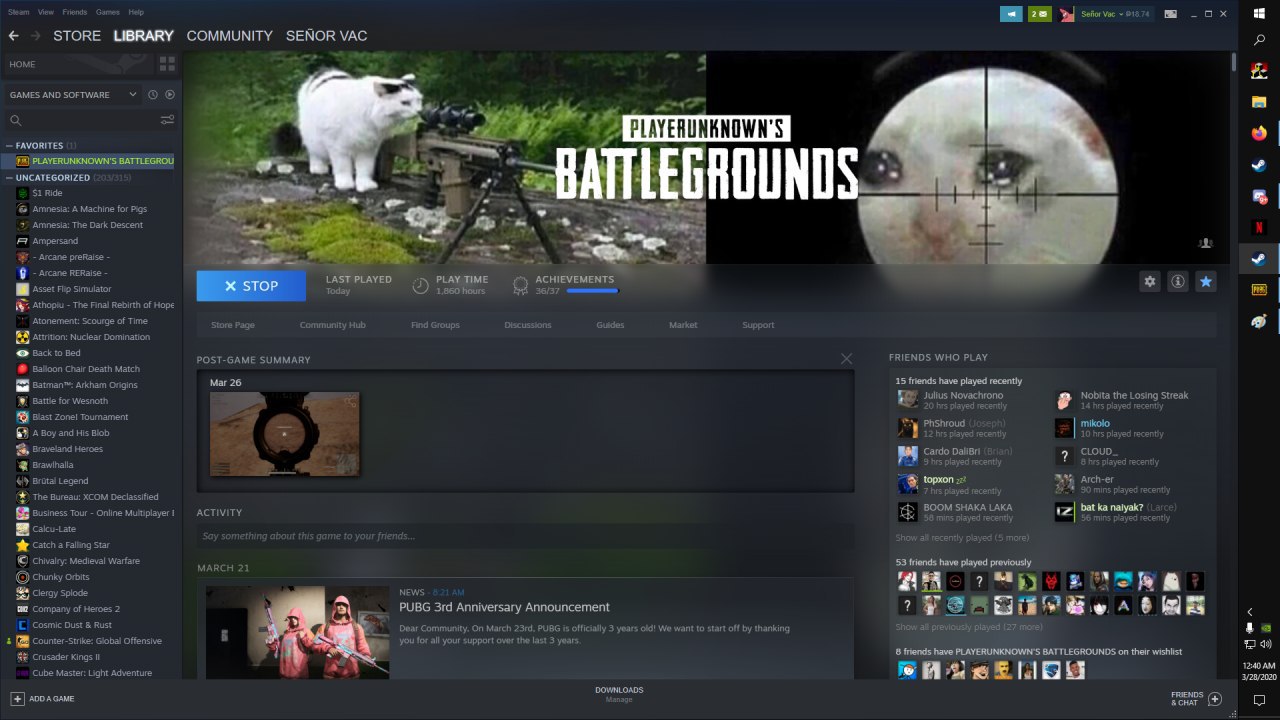Open the SEÑOR VAC profile tab
This screenshot has height=720, width=1280.
pyautogui.click(x=326, y=36)
